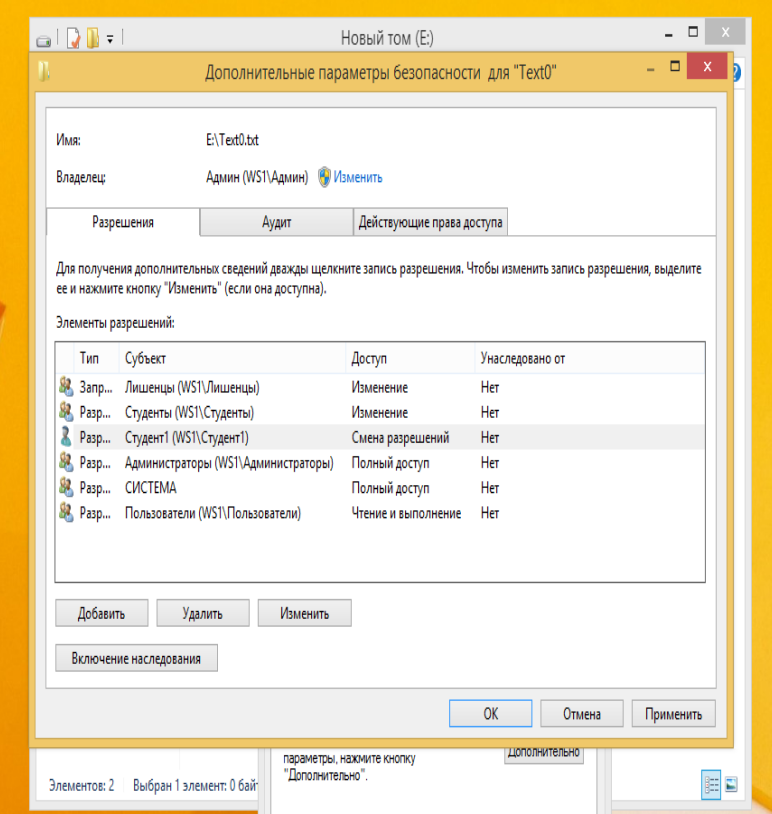Click the shield icon next to Изменить
Image resolution: width=772 pixels, height=814 pixels.
(324, 177)
